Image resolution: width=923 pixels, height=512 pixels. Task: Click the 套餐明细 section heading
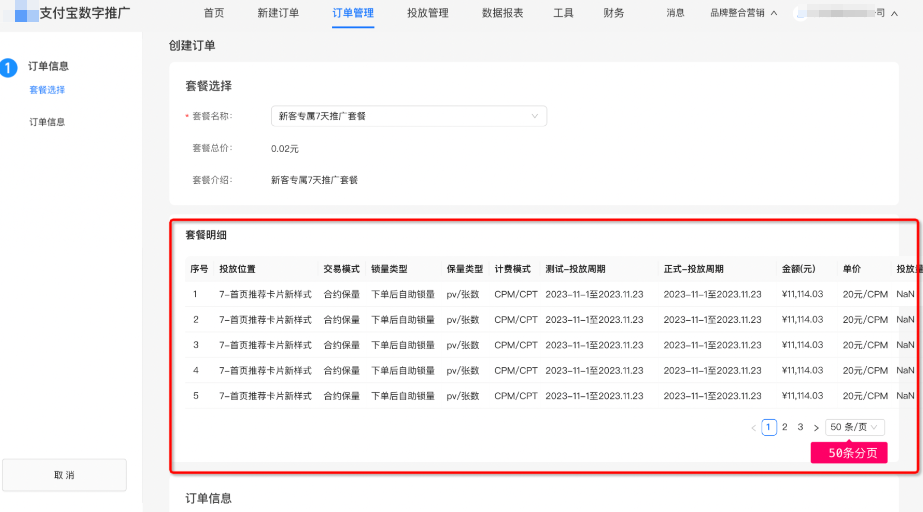point(206,235)
